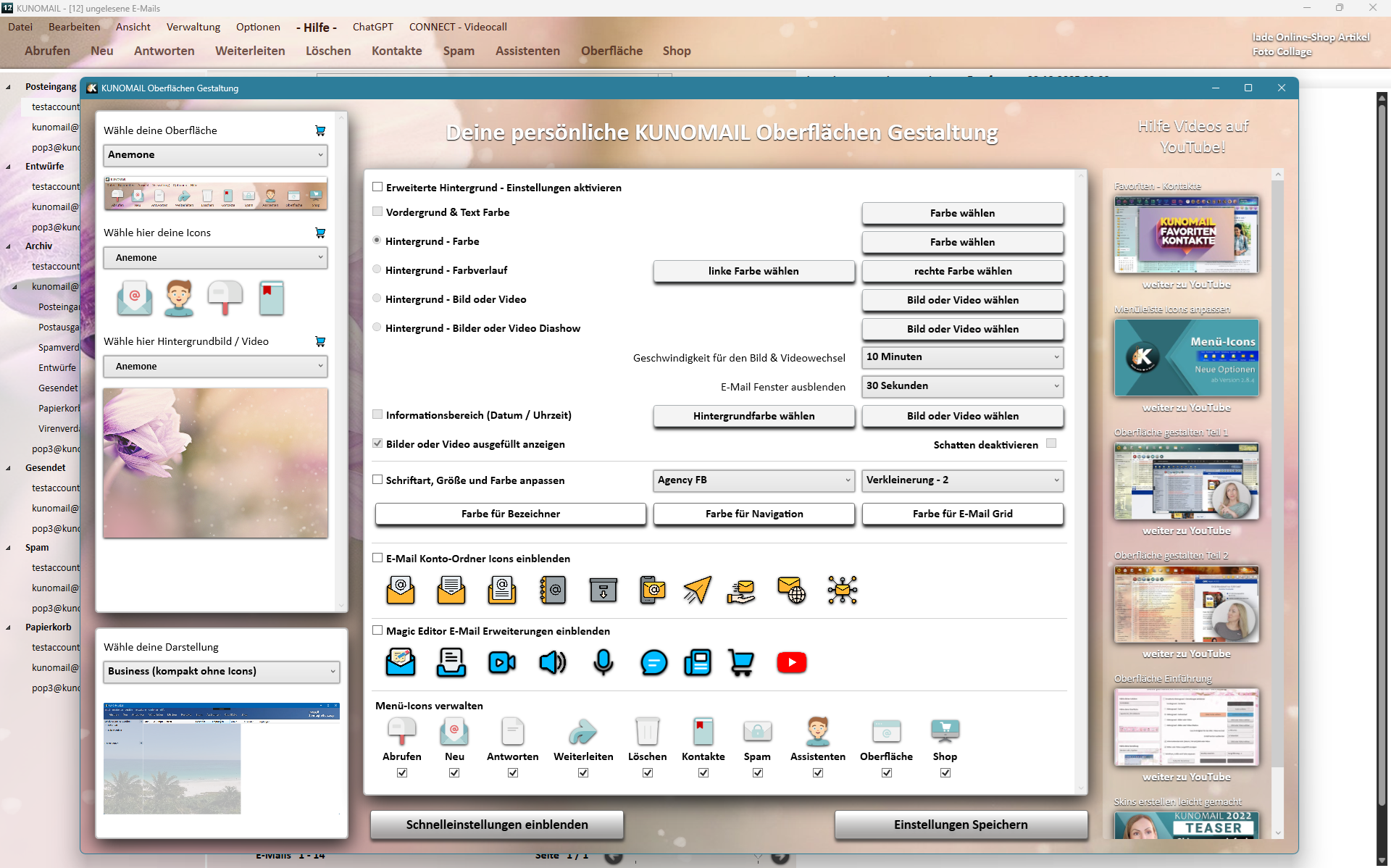1391x868 pixels.
Task: Click the blue chat bubble icon
Action: 653,662
